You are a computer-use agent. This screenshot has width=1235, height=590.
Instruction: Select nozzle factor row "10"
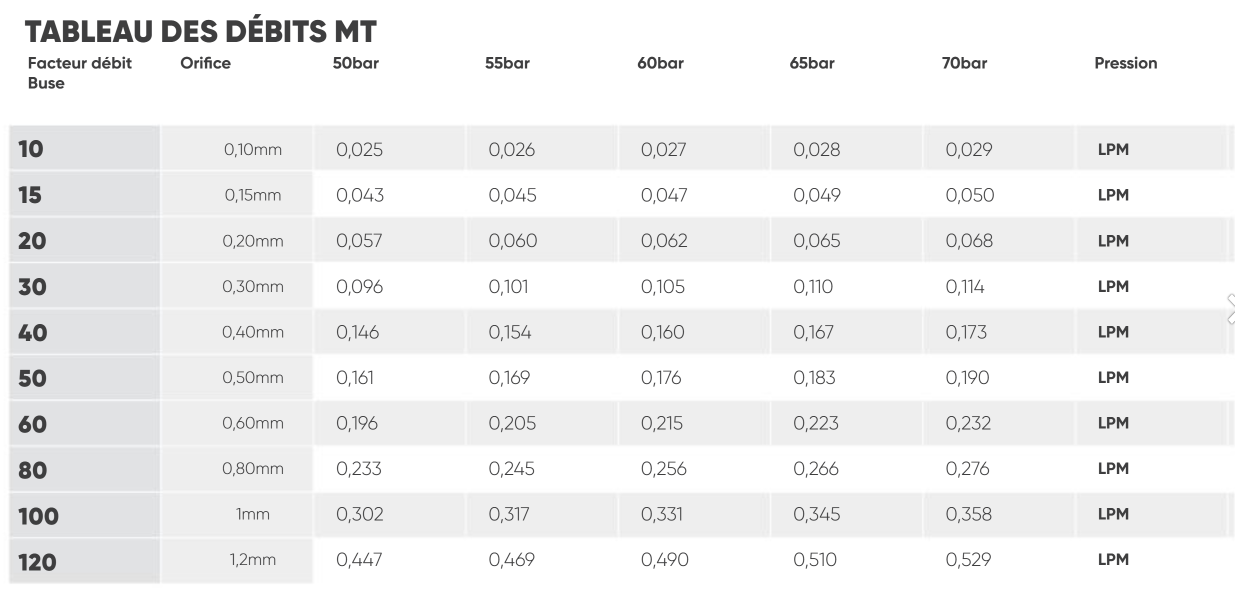(x=32, y=150)
